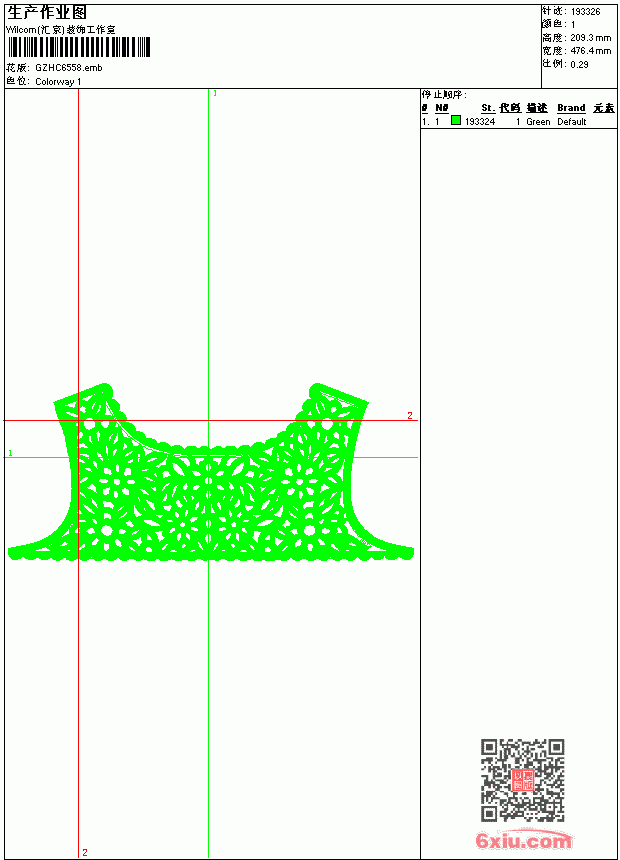Click the barcode under the studio name
The height and width of the screenshot is (860, 620).
coord(79,47)
